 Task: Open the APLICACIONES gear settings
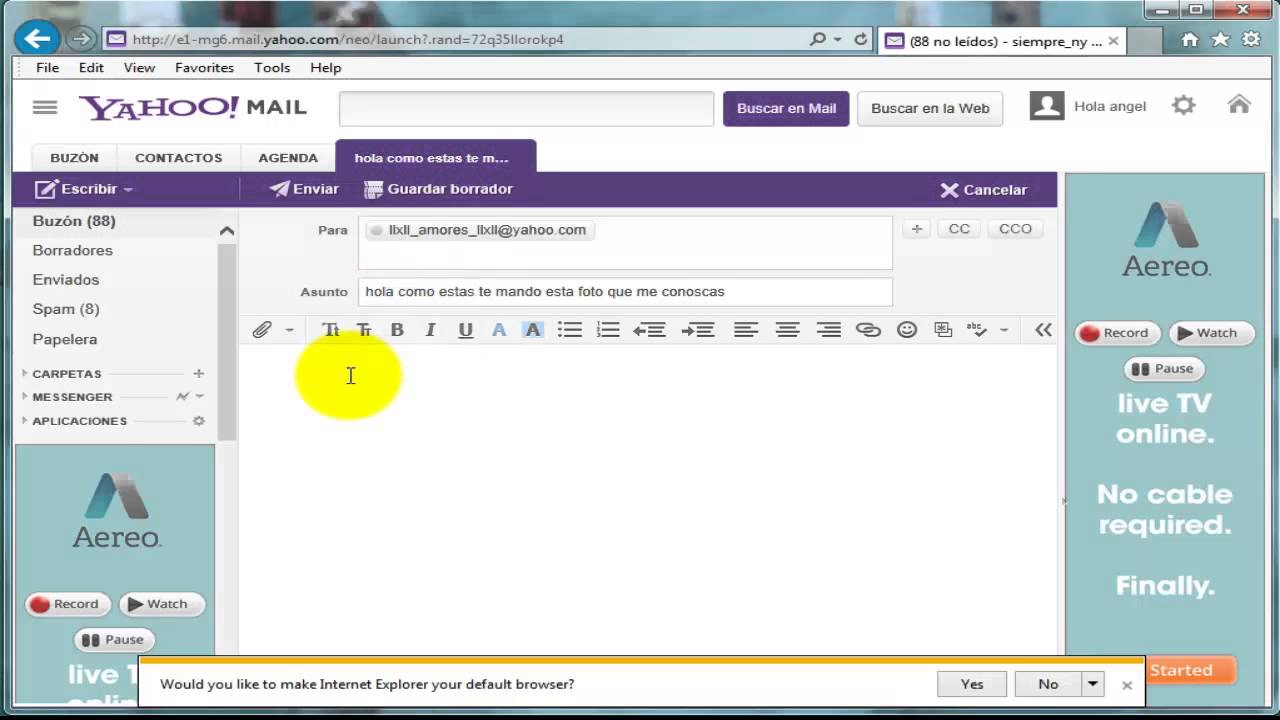[198, 421]
